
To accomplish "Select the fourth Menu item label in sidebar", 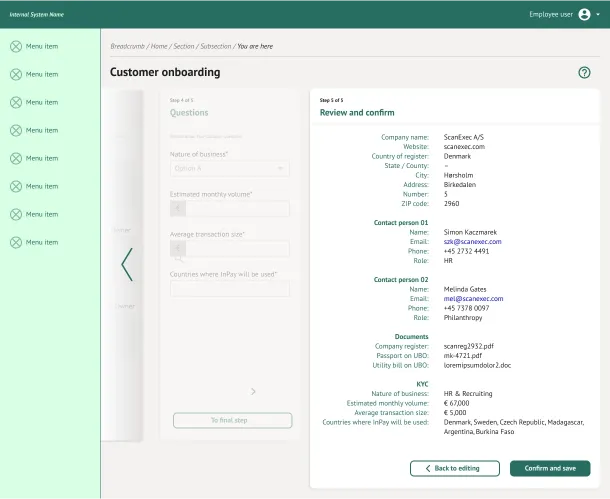I will coord(42,130).
